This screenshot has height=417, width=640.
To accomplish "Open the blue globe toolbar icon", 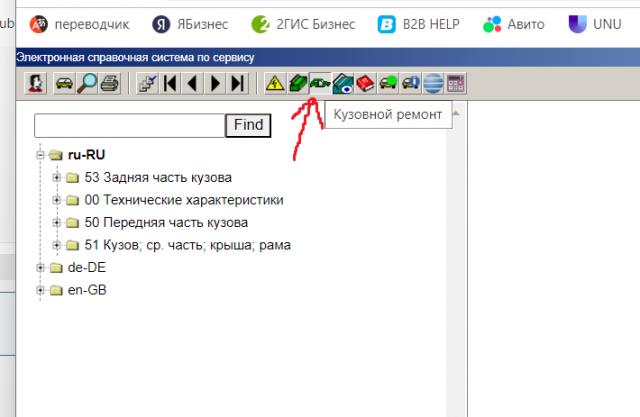I will click(x=433, y=83).
